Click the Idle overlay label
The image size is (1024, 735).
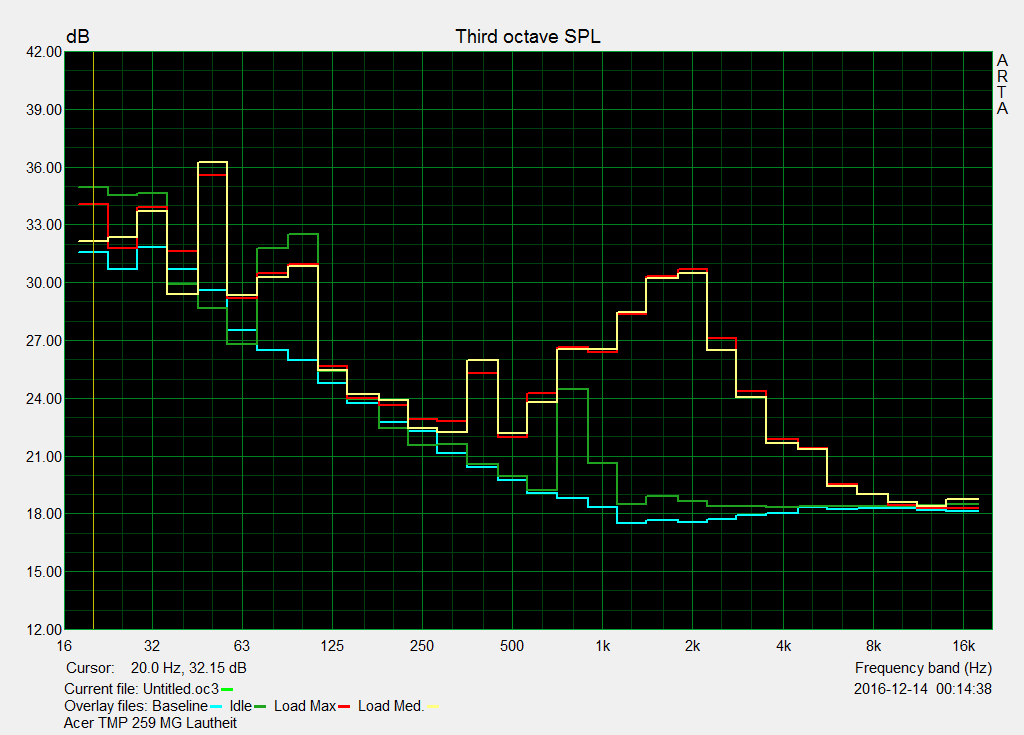(x=240, y=706)
